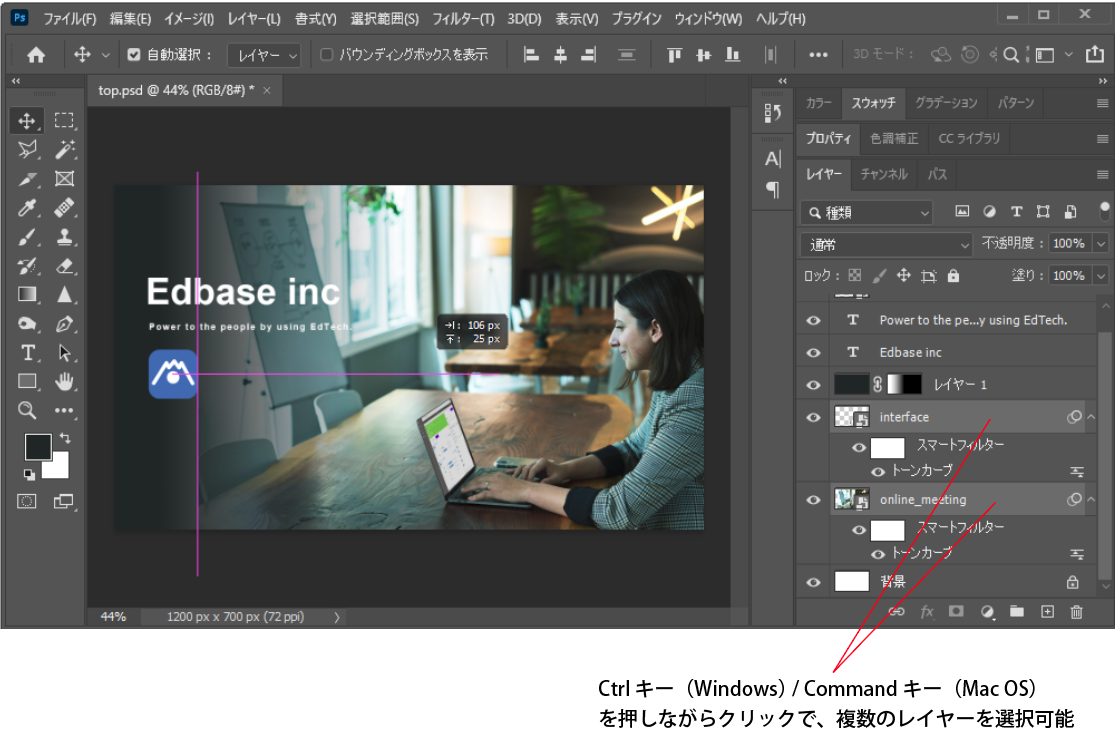Screen dimensions: 1115x733
Task: Lock all layer properties button
Action: 953,276
